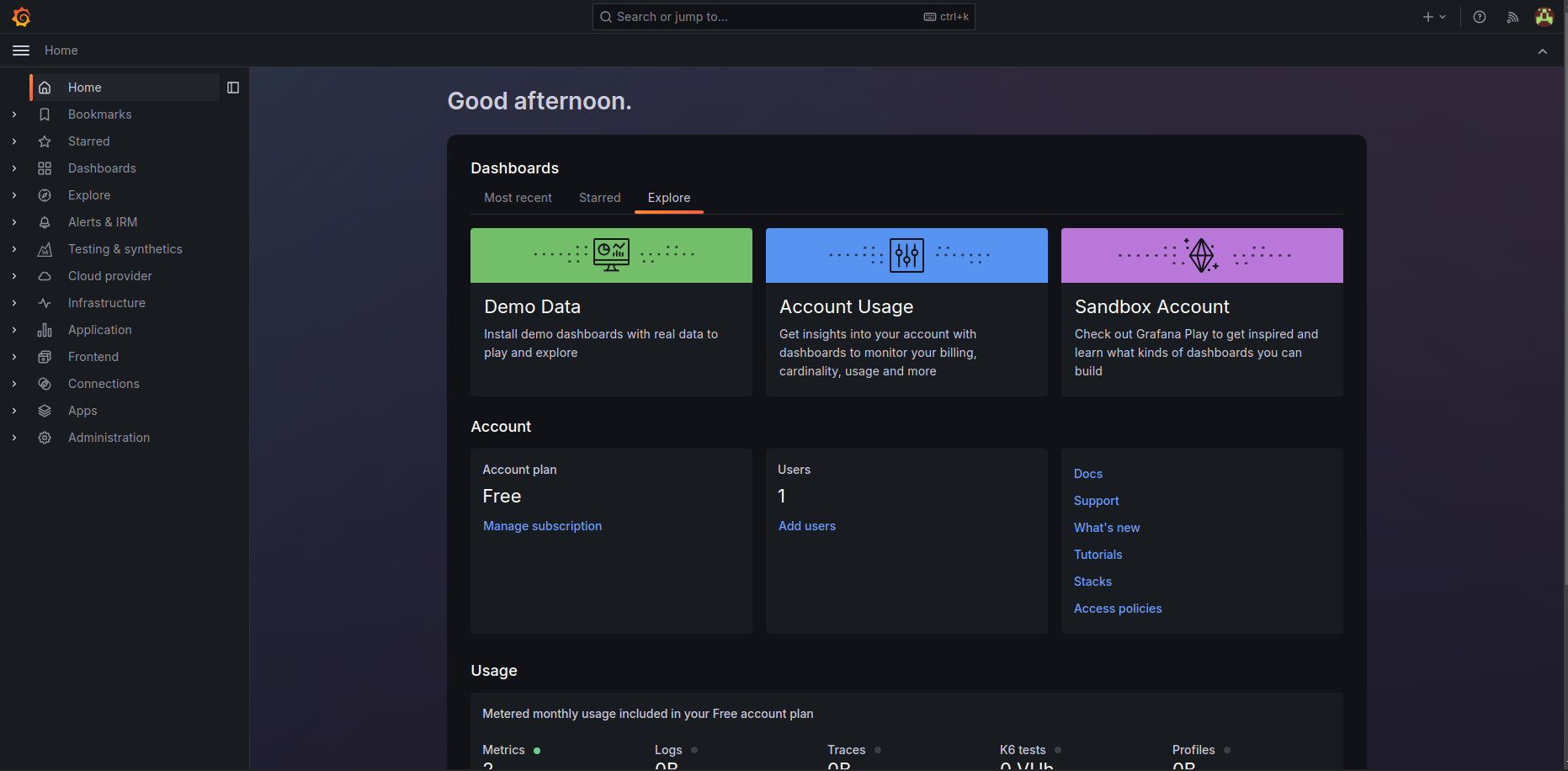Click the Manage subscription link
The image size is (1568, 771).
click(x=542, y=526)
